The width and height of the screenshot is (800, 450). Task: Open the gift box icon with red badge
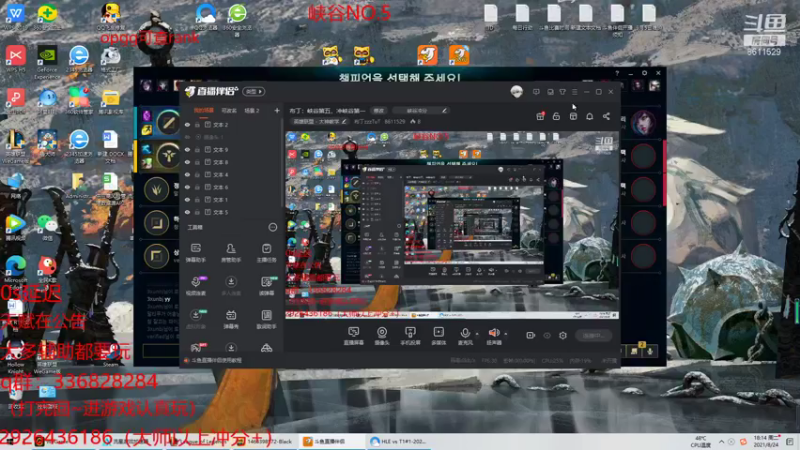click(540, 116)
